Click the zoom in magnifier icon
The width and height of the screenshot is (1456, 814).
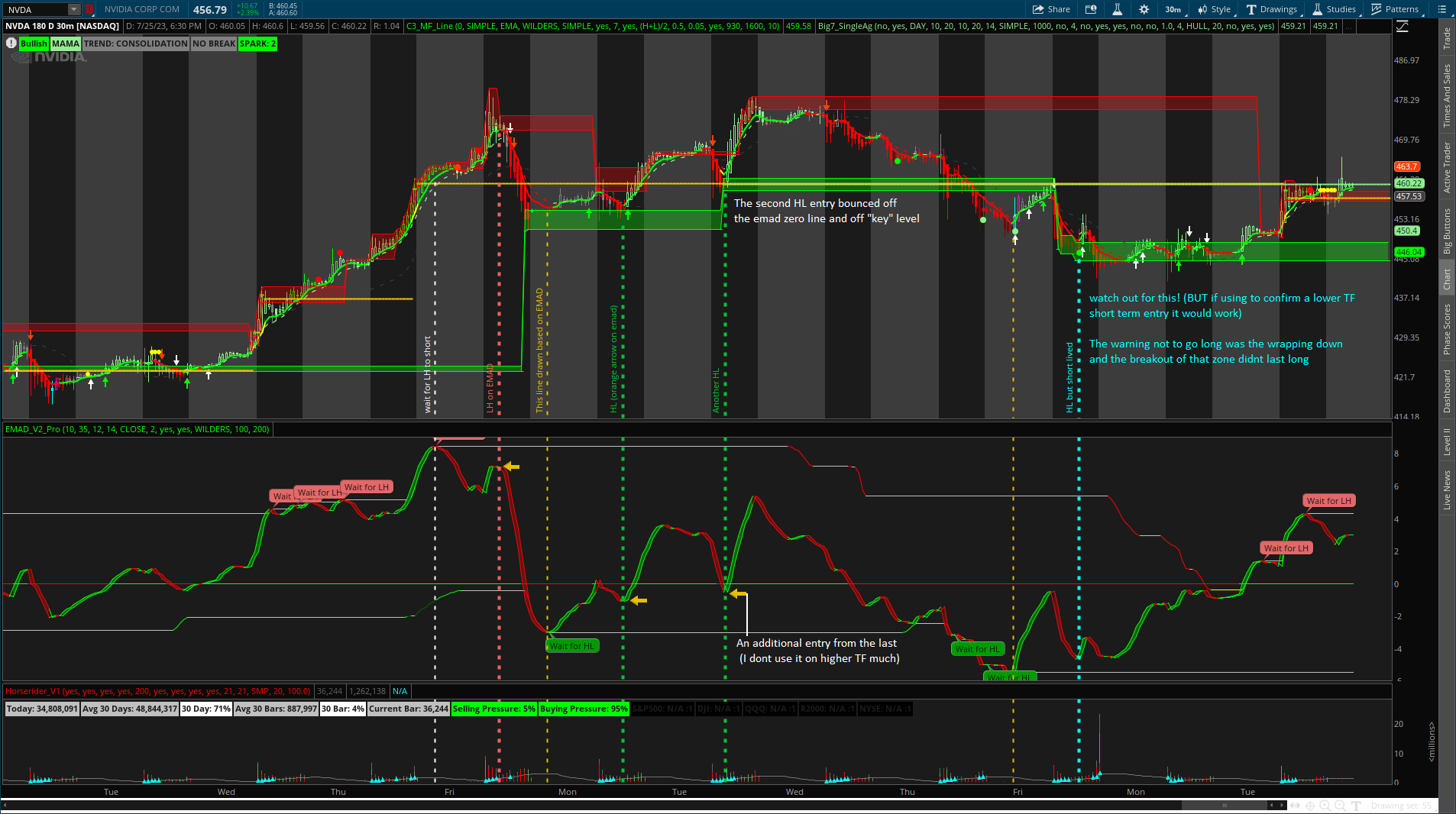1325,806
